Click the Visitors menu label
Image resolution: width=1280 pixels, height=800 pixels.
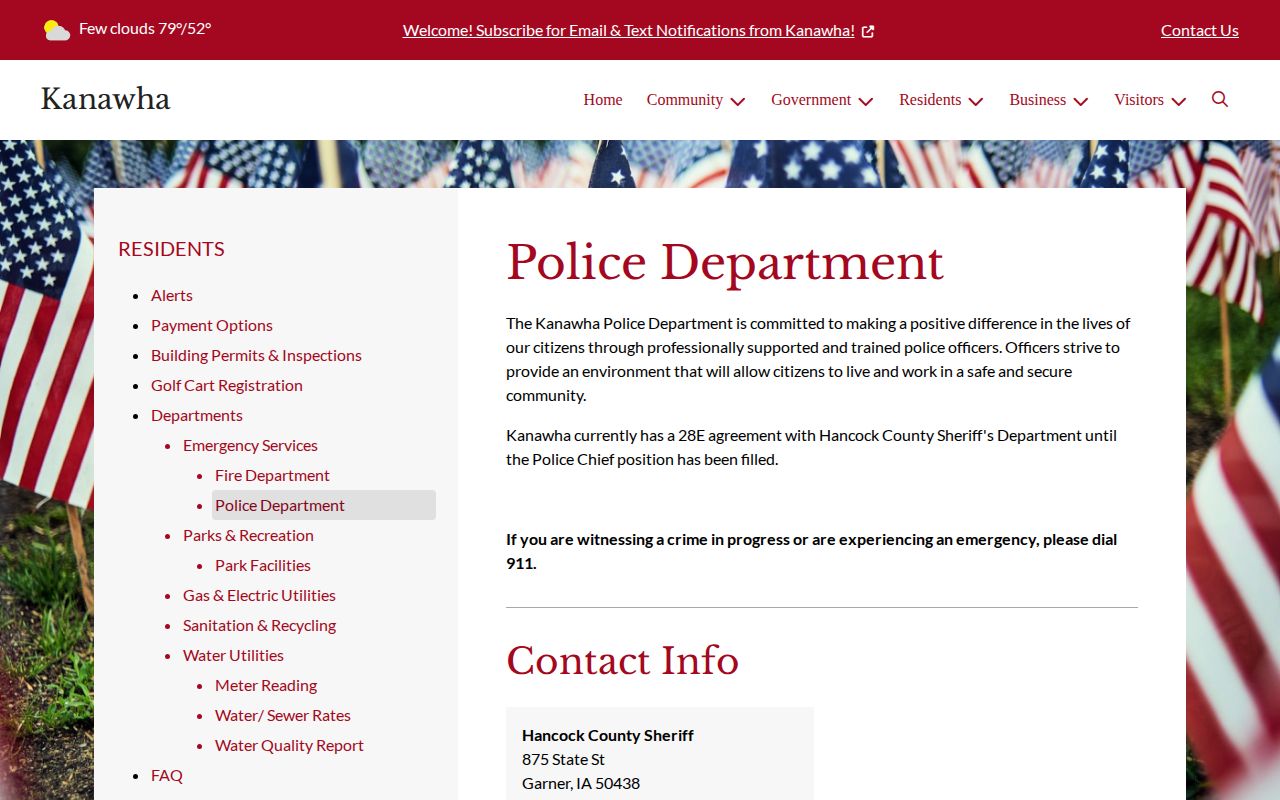point(1139,100)
